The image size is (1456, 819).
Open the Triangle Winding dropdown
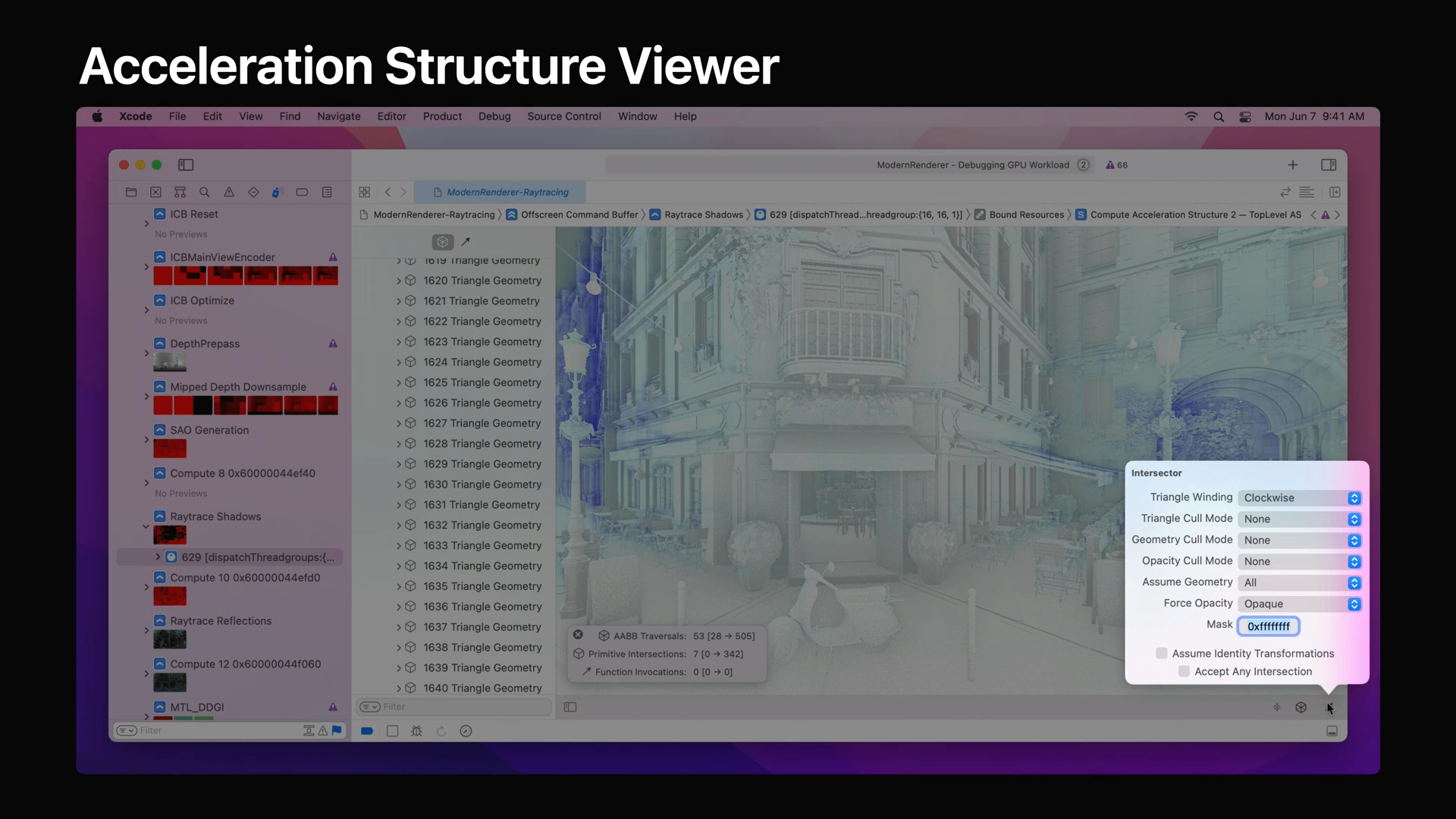click(x=1300, y=498)
